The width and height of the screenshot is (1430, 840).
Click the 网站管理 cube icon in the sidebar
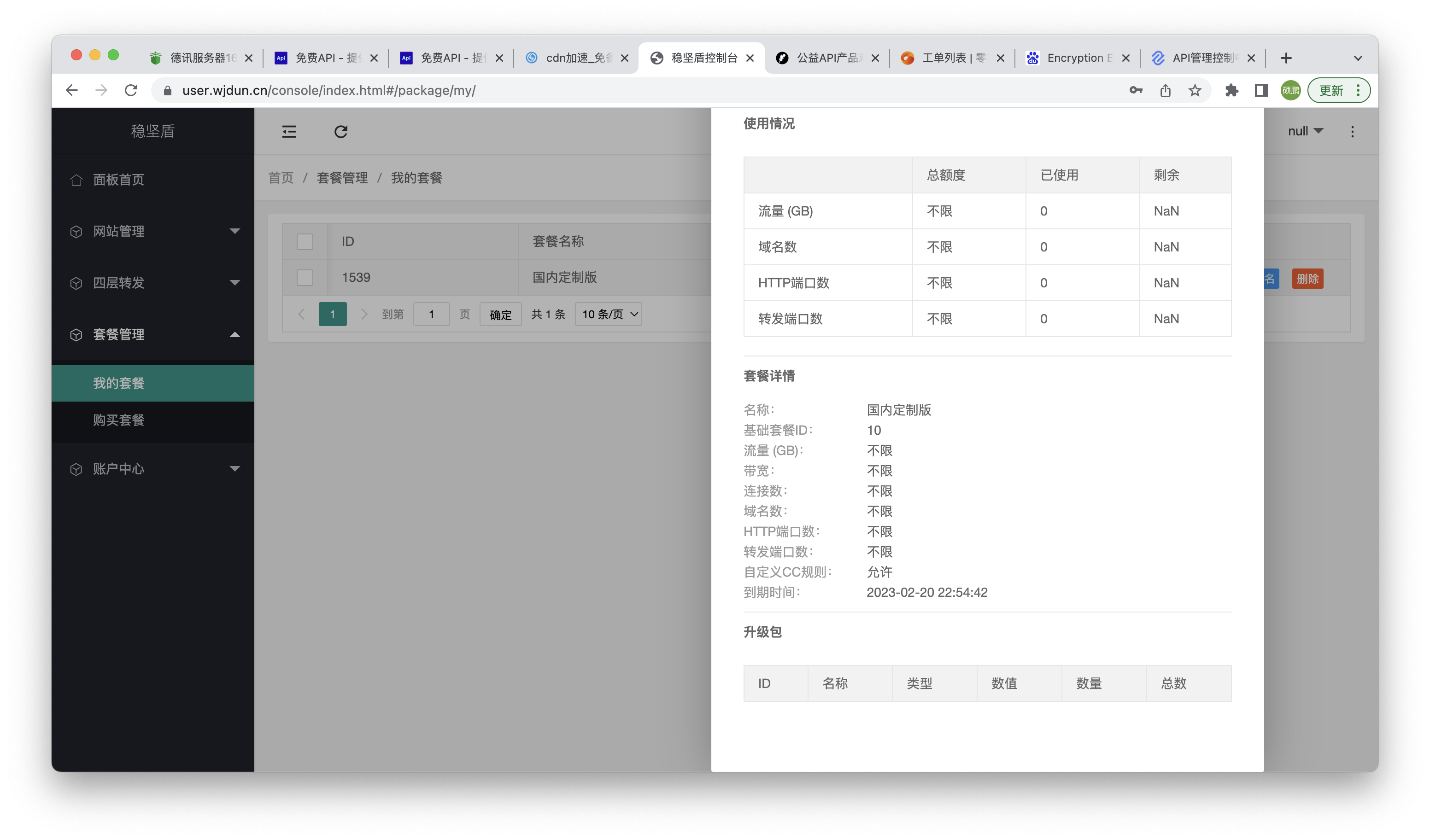pyautogui.click(x=76, y=231)
